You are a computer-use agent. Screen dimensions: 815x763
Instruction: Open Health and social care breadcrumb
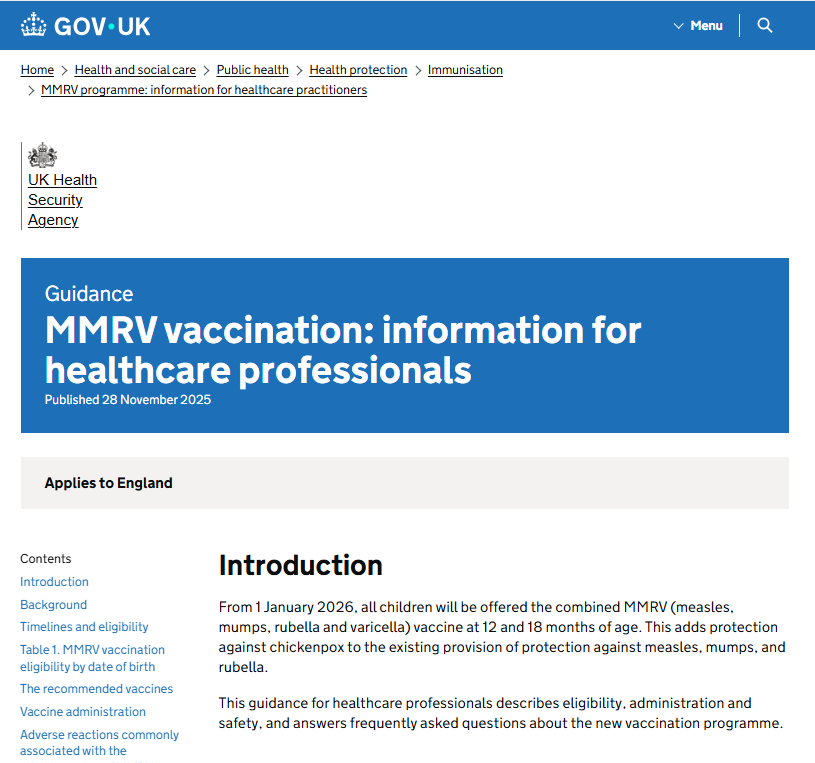135,70
